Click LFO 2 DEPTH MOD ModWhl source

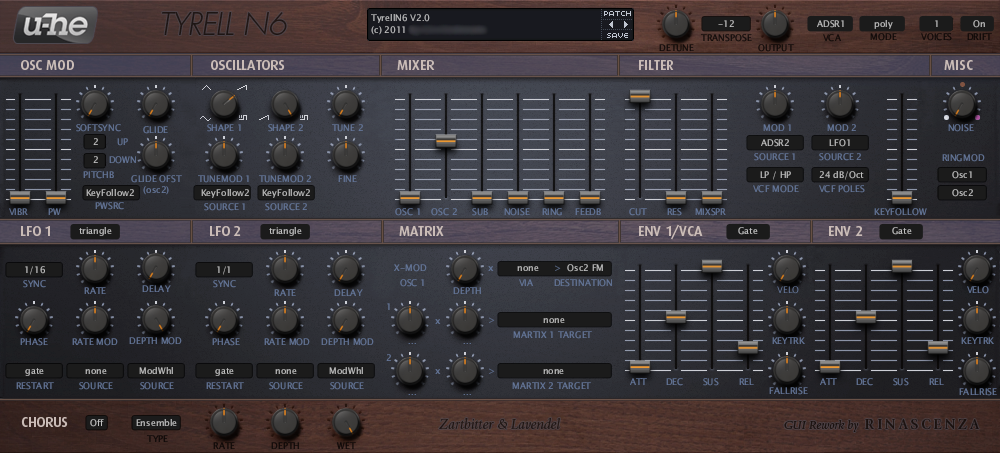point(346,371)
